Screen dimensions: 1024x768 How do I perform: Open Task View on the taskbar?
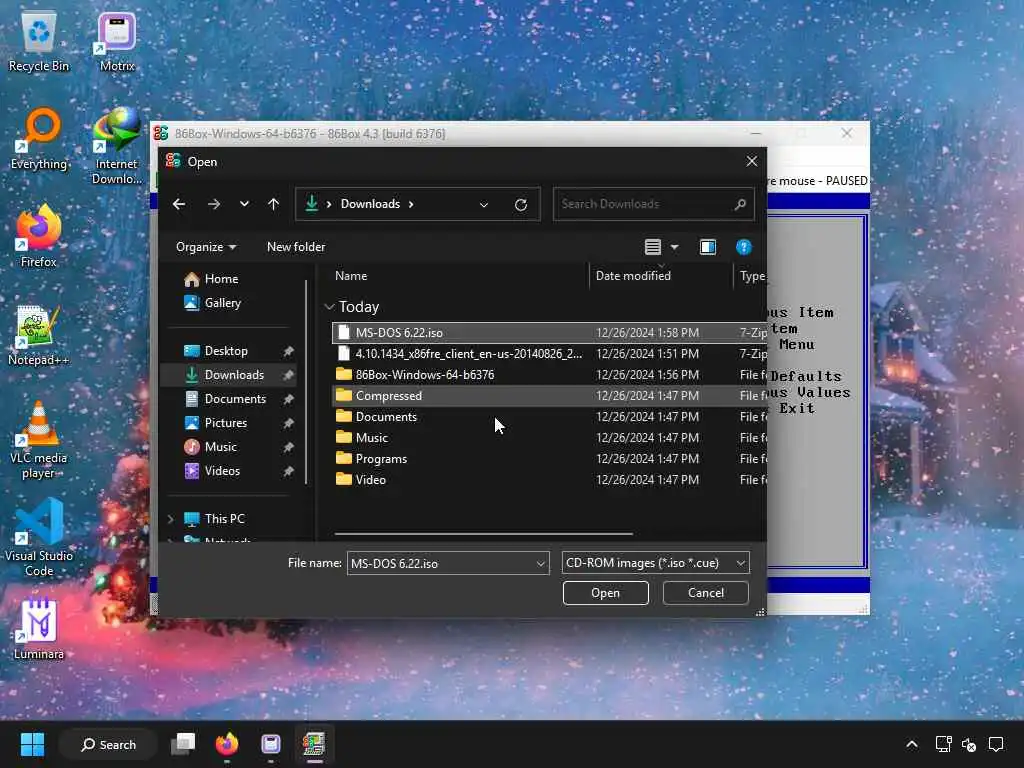[x=183, y=744]
